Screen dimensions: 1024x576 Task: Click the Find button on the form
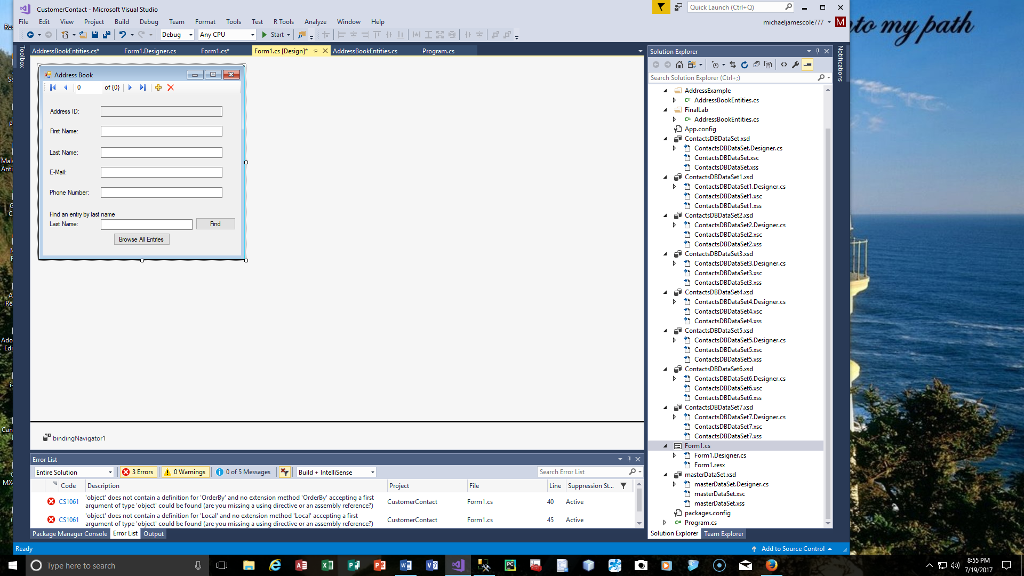(x=215, y=224)
